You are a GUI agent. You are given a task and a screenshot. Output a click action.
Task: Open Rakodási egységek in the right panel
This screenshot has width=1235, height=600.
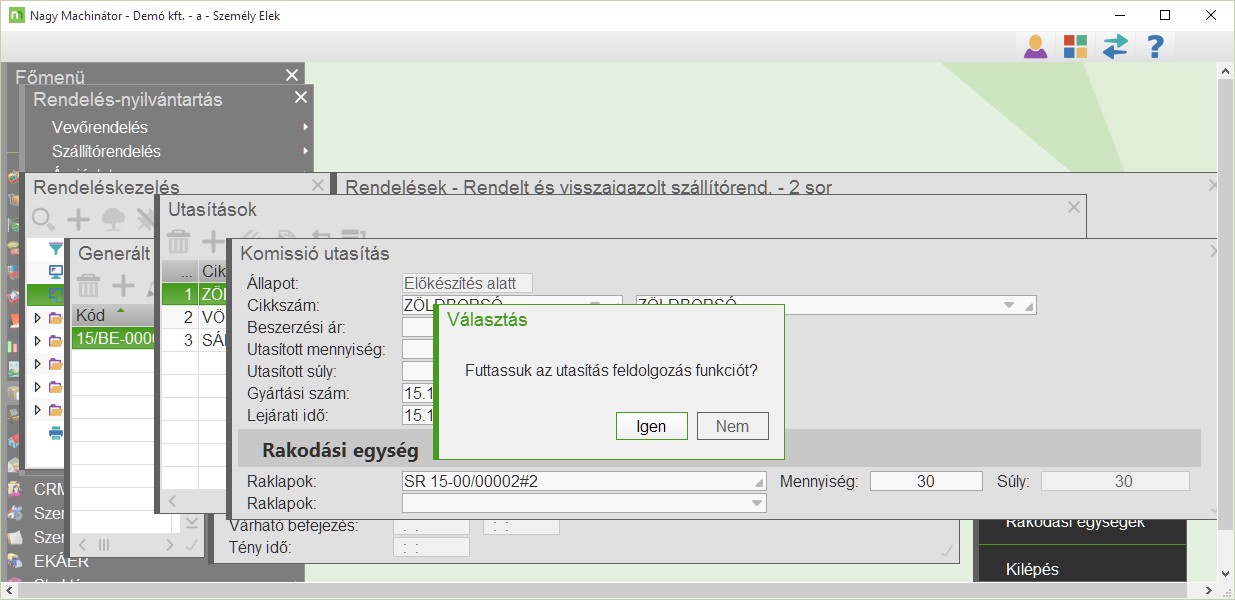pos(1075,522)
